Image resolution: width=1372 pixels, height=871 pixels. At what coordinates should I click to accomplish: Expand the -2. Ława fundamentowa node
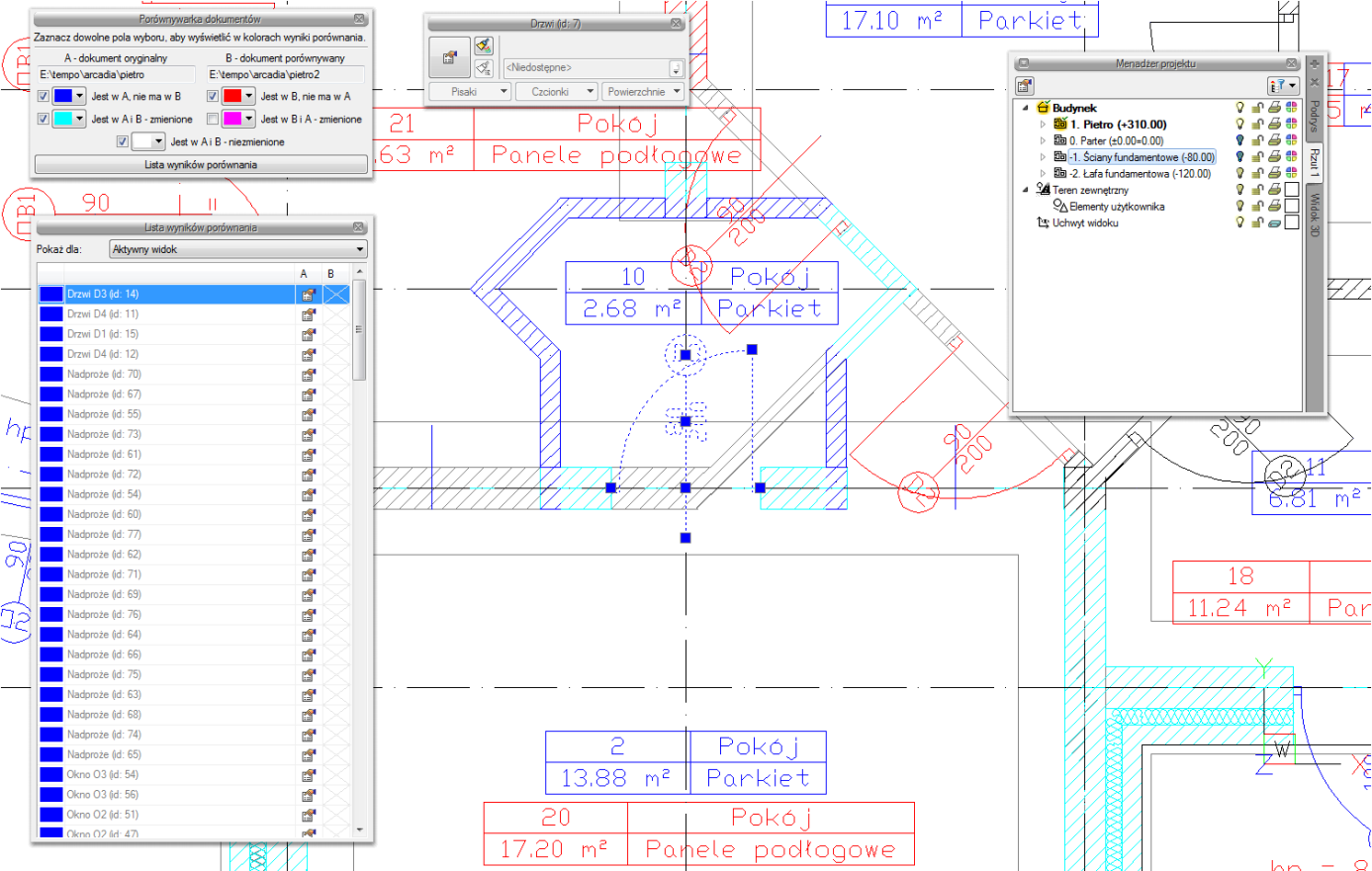click(1043, 174)
